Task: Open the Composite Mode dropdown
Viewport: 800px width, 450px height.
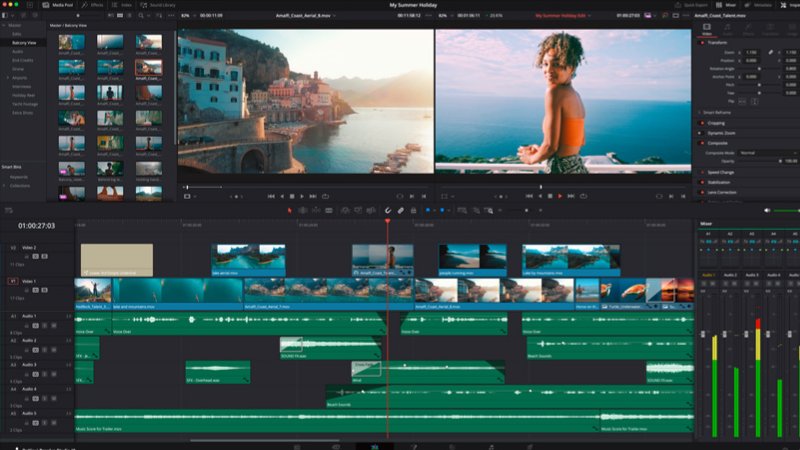Action: click(768, 153)
